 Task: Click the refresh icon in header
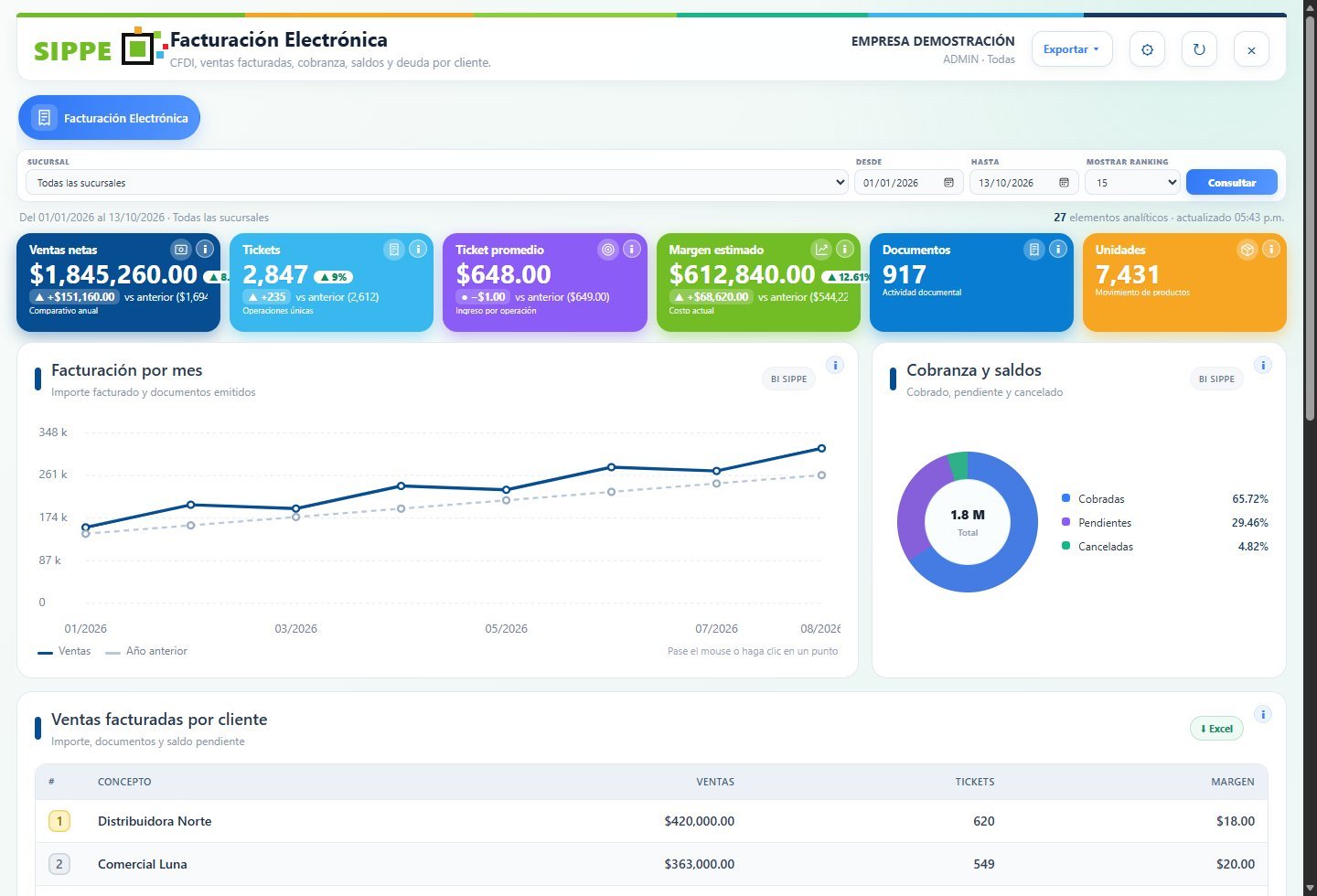(x=1199, y=49)
